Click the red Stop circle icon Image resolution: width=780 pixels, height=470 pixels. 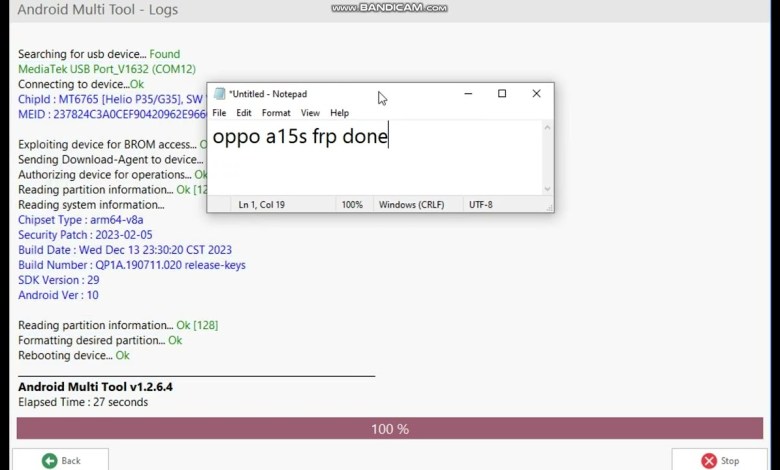pyautogui.click(x=709, y=461)
